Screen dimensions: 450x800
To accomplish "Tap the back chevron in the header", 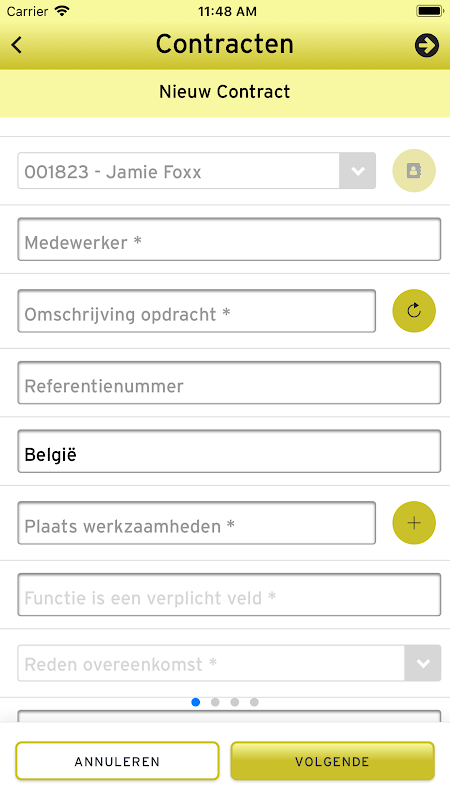I will click(x=17, y=45).
